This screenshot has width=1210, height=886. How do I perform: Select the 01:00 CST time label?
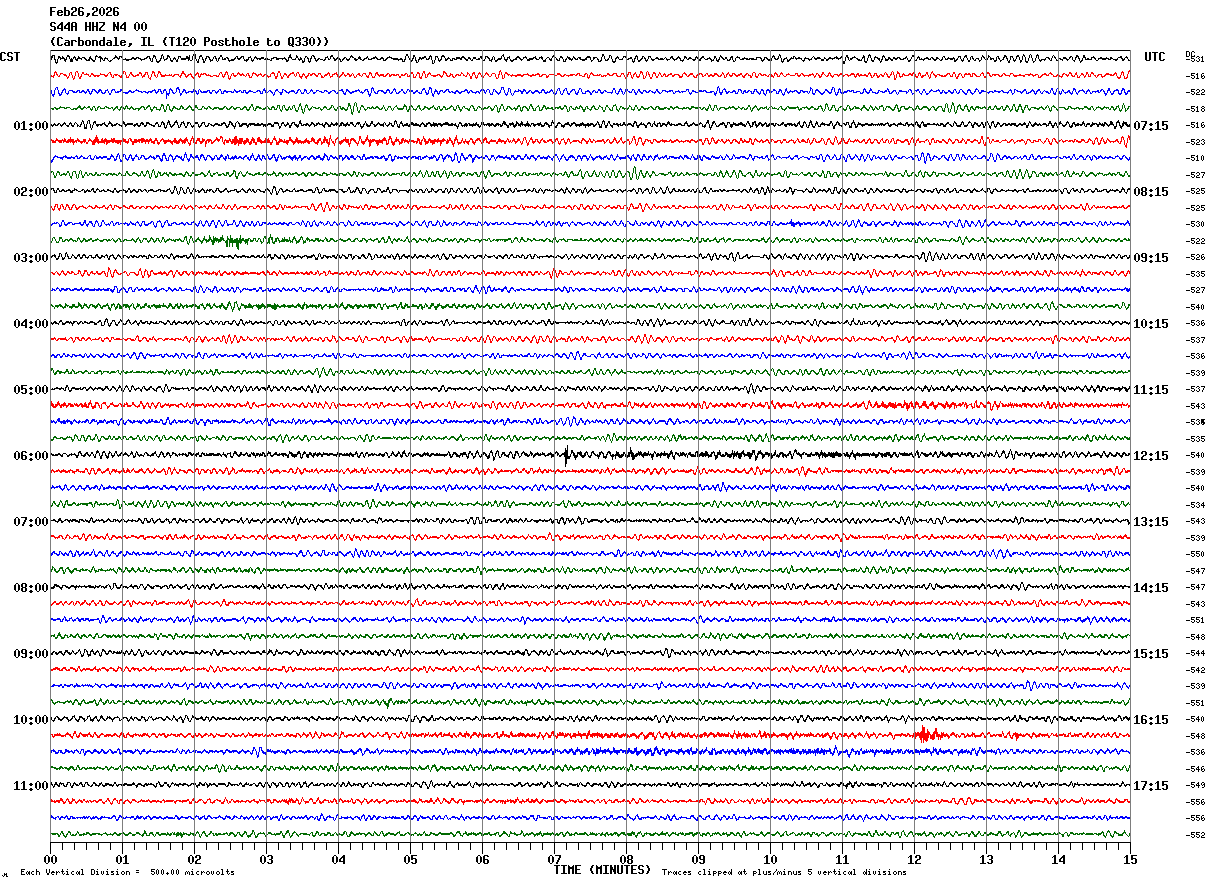(x=31, y=126)
